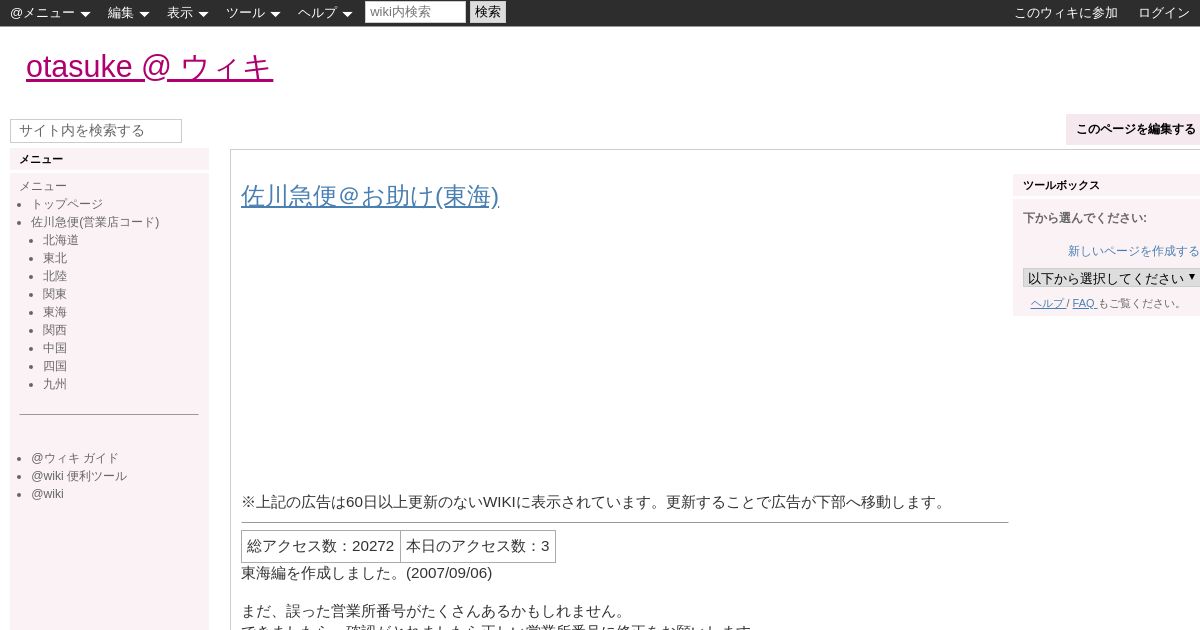Select 関西 in sidebar
This screenshot has width=1200, height=630.
[55, 330]
